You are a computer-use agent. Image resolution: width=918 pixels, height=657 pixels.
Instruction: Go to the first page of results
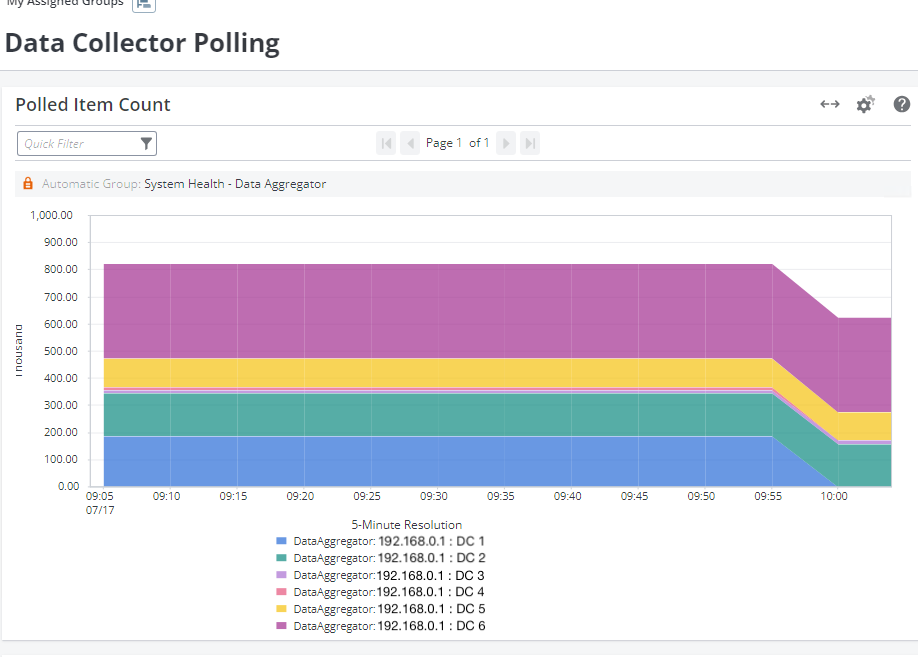coord(386,144)
